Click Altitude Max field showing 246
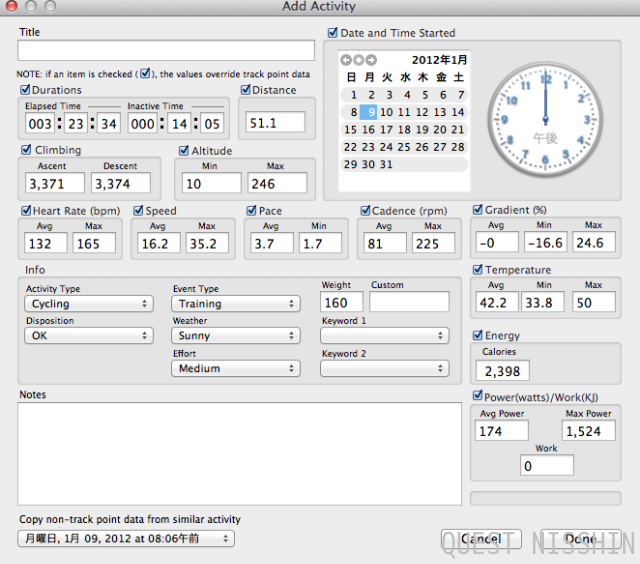The width and height of the screenshot is (640, 564). 277,183
